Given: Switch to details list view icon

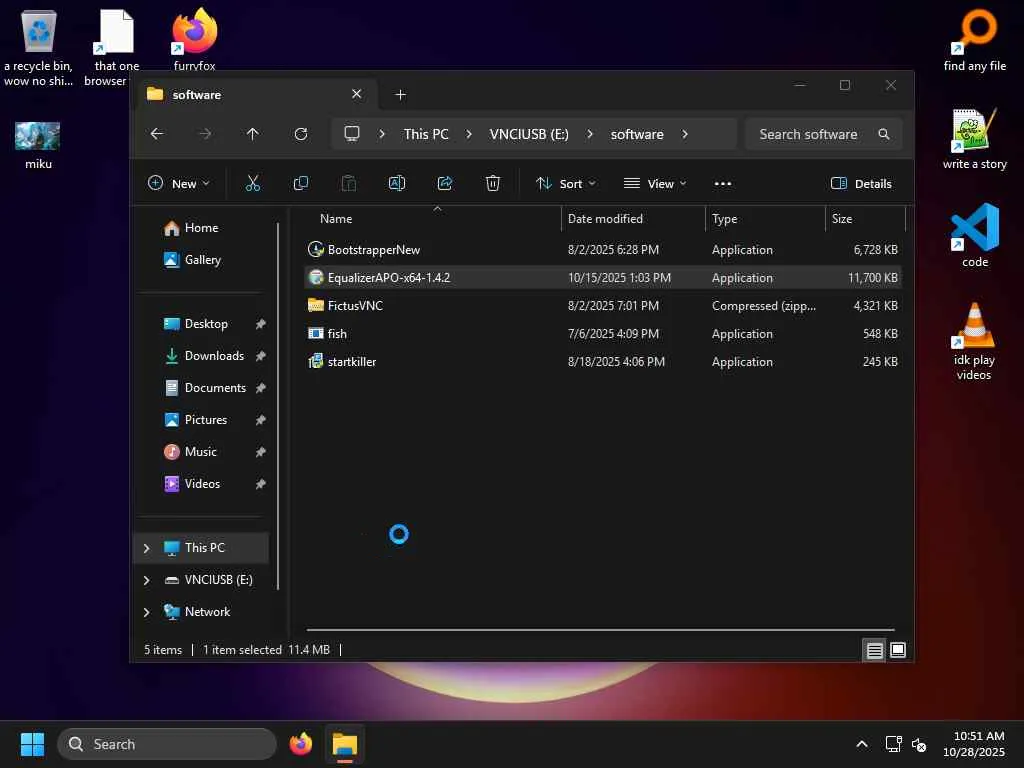Looking at the screenshot, I should pyautogui.click(x=874, y=650).
